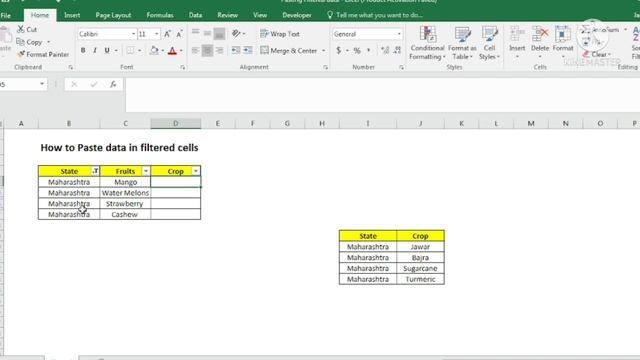Click the middle align icon

207,33
